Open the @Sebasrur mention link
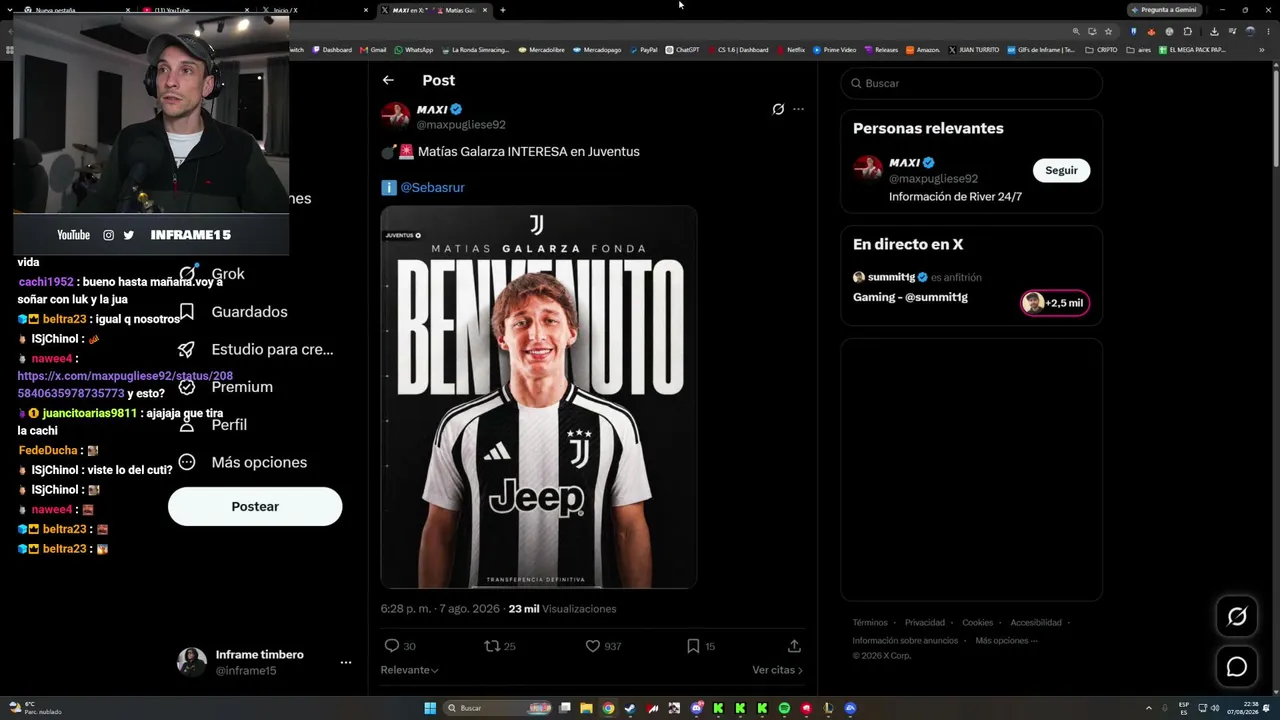Viewport: 1280px width, 720px height. pyautogui.click(x=432, y=187)
